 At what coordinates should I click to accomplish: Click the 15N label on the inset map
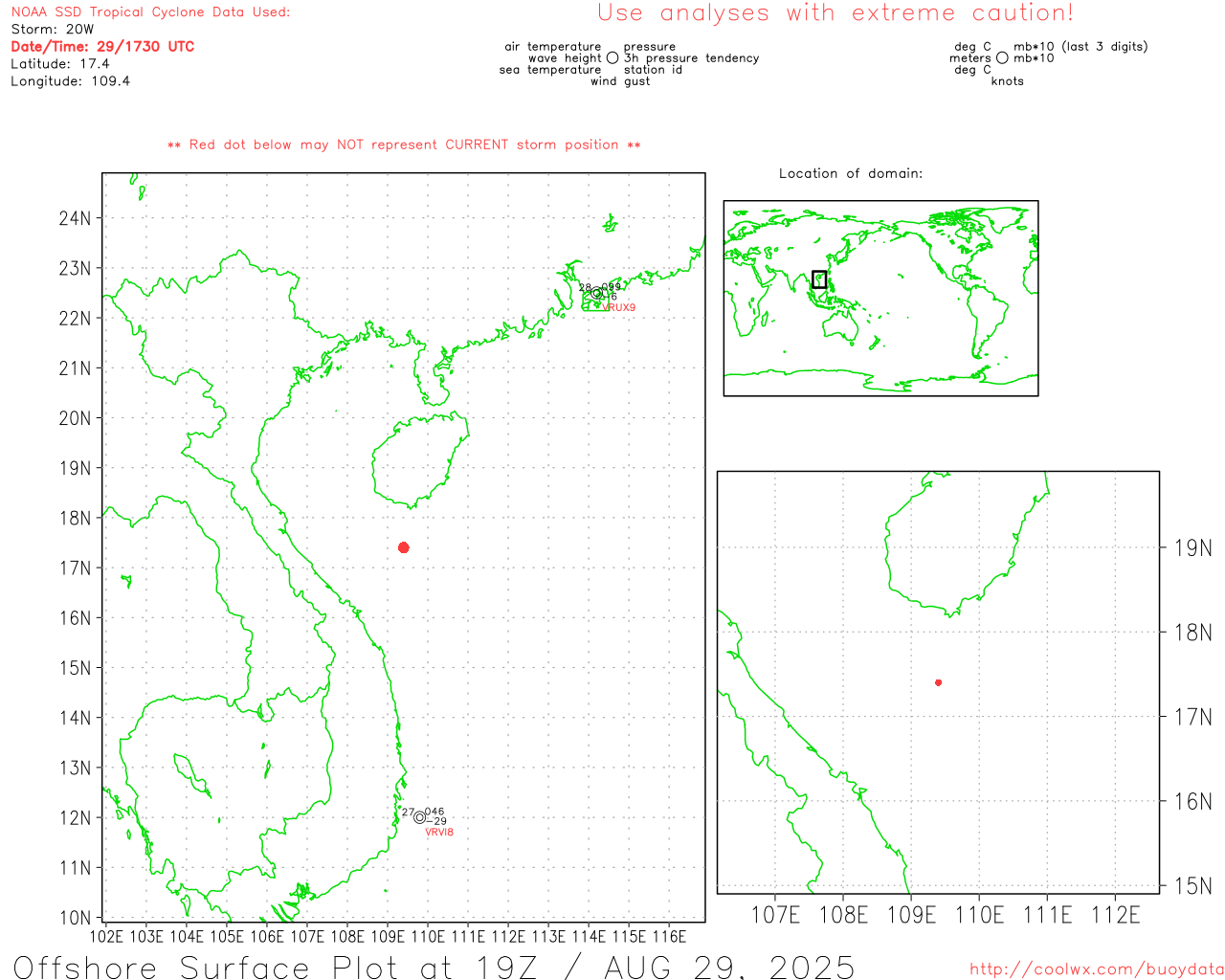pos(1192,886)
